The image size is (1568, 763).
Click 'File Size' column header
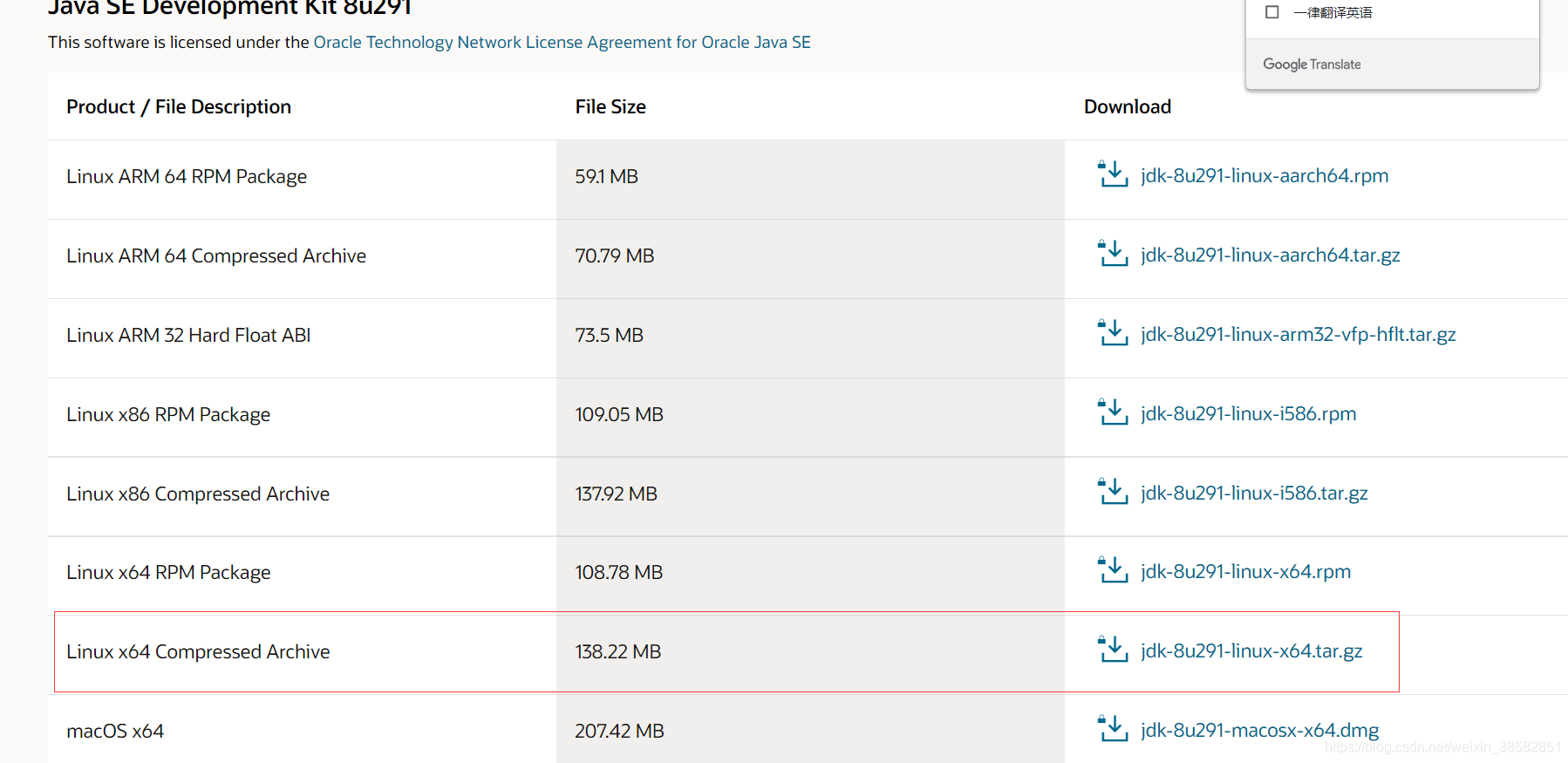tap(610, 106)
